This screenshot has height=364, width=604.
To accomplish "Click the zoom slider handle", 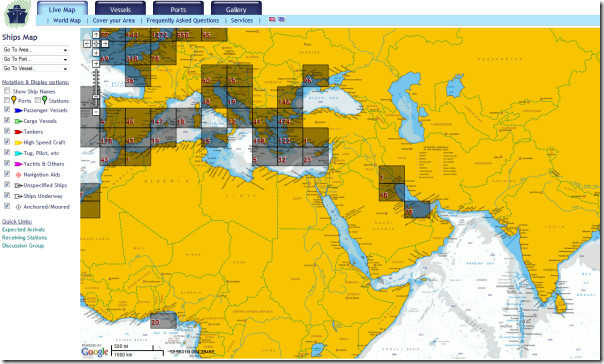I will [x=96, y=97].
